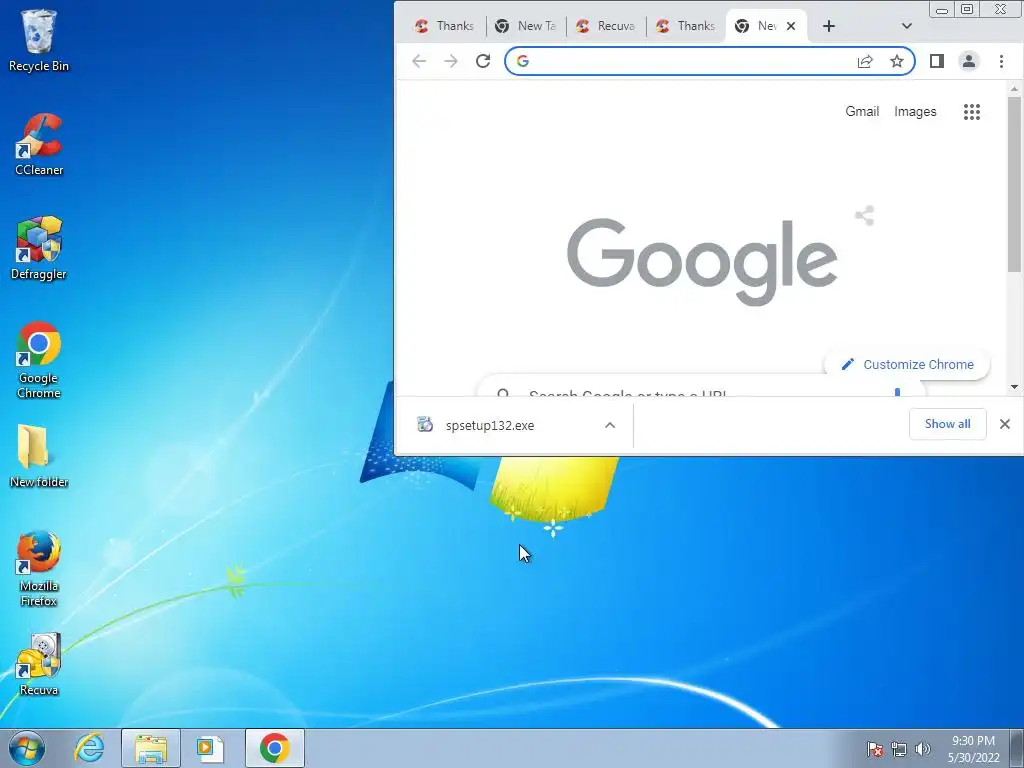
Task: Open the Defraggler desktop shortcut
Action: point(39,248)
